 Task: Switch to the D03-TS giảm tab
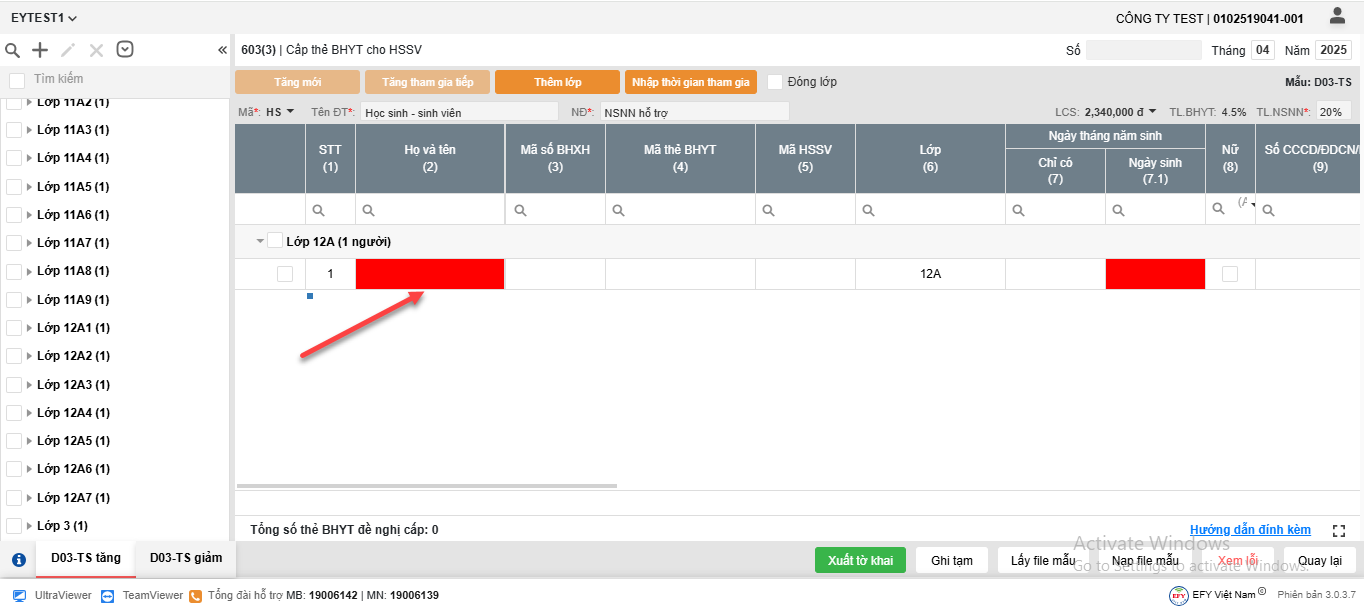click(186, 558)
